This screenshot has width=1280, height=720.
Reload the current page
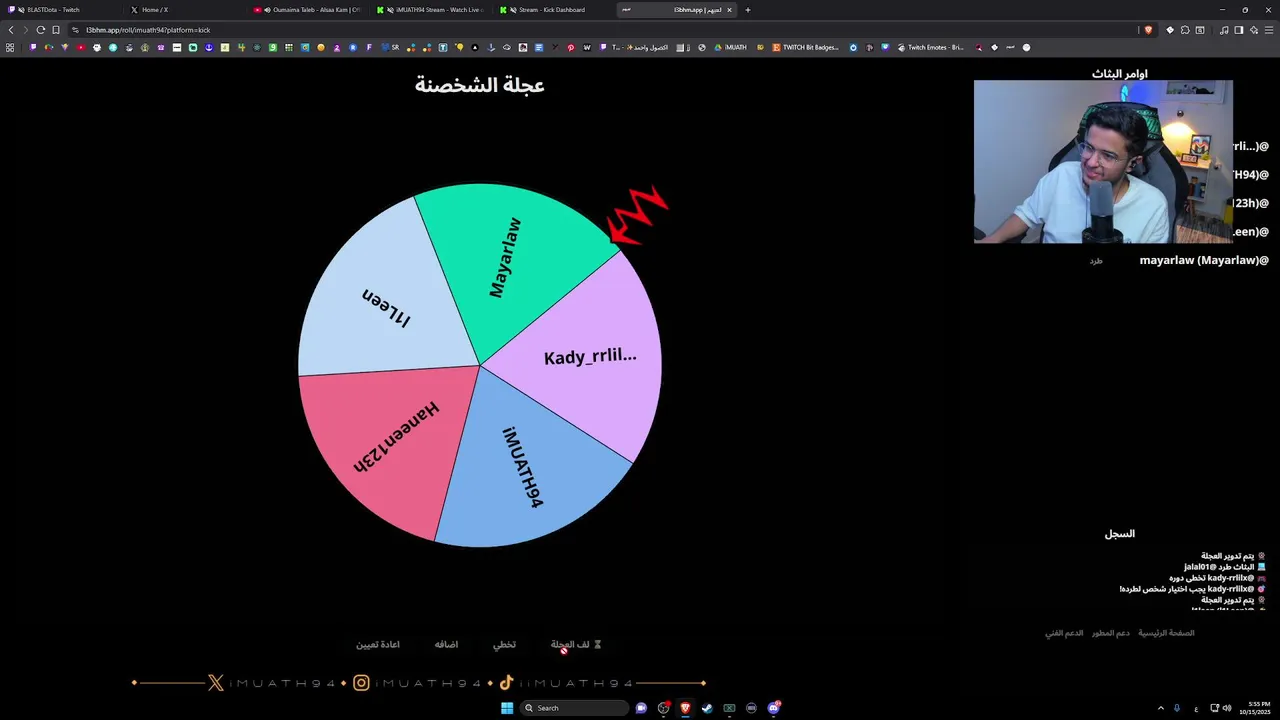[41, 30]
